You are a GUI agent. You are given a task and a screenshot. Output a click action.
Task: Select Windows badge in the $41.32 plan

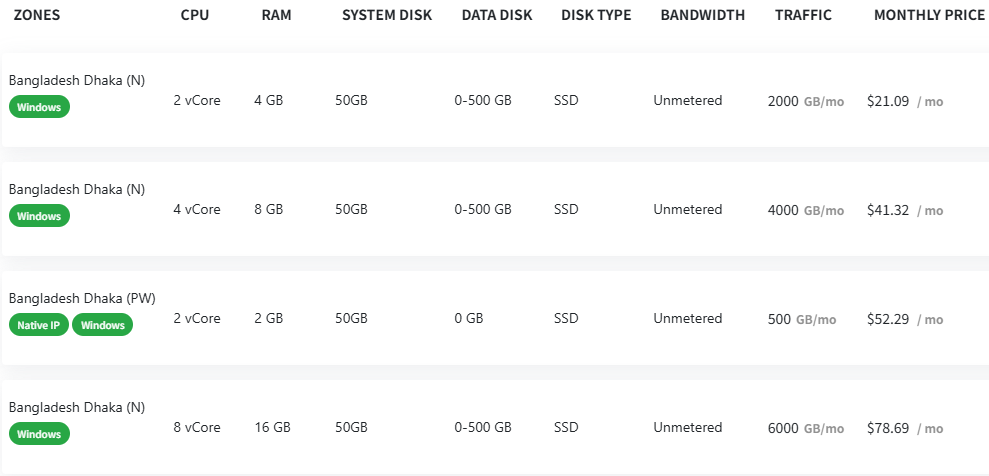[x=39, y=216]
